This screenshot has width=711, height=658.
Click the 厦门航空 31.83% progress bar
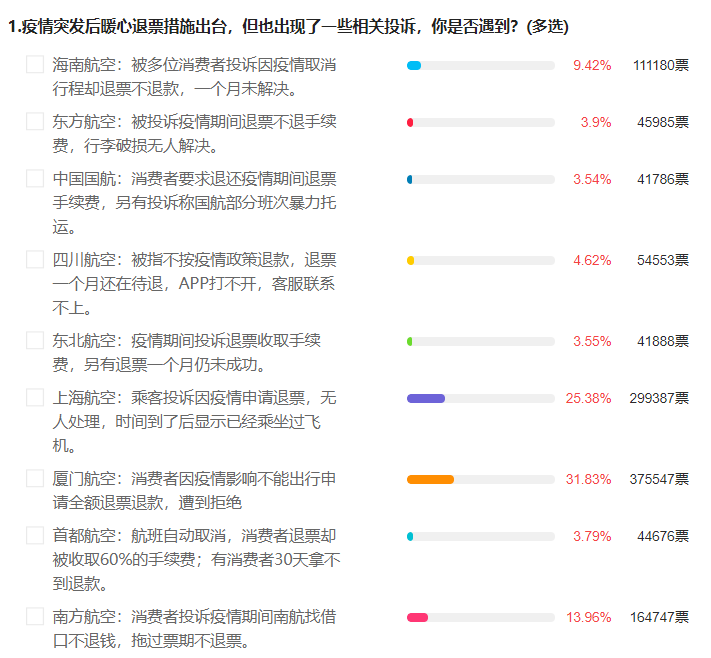pyautogui.click(x=481, y=480)
